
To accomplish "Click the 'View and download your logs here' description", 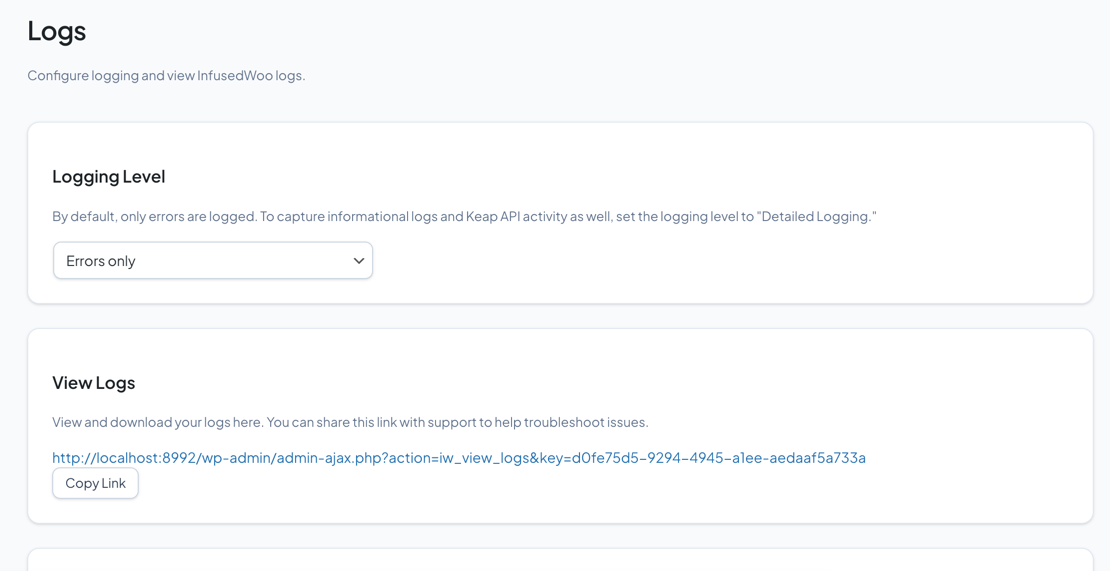I will click(x=350, y=422).
